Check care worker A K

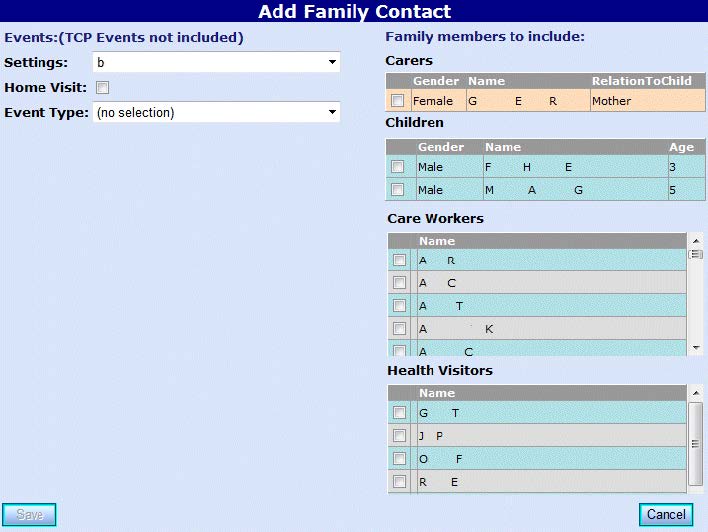(x=400, y=329)
